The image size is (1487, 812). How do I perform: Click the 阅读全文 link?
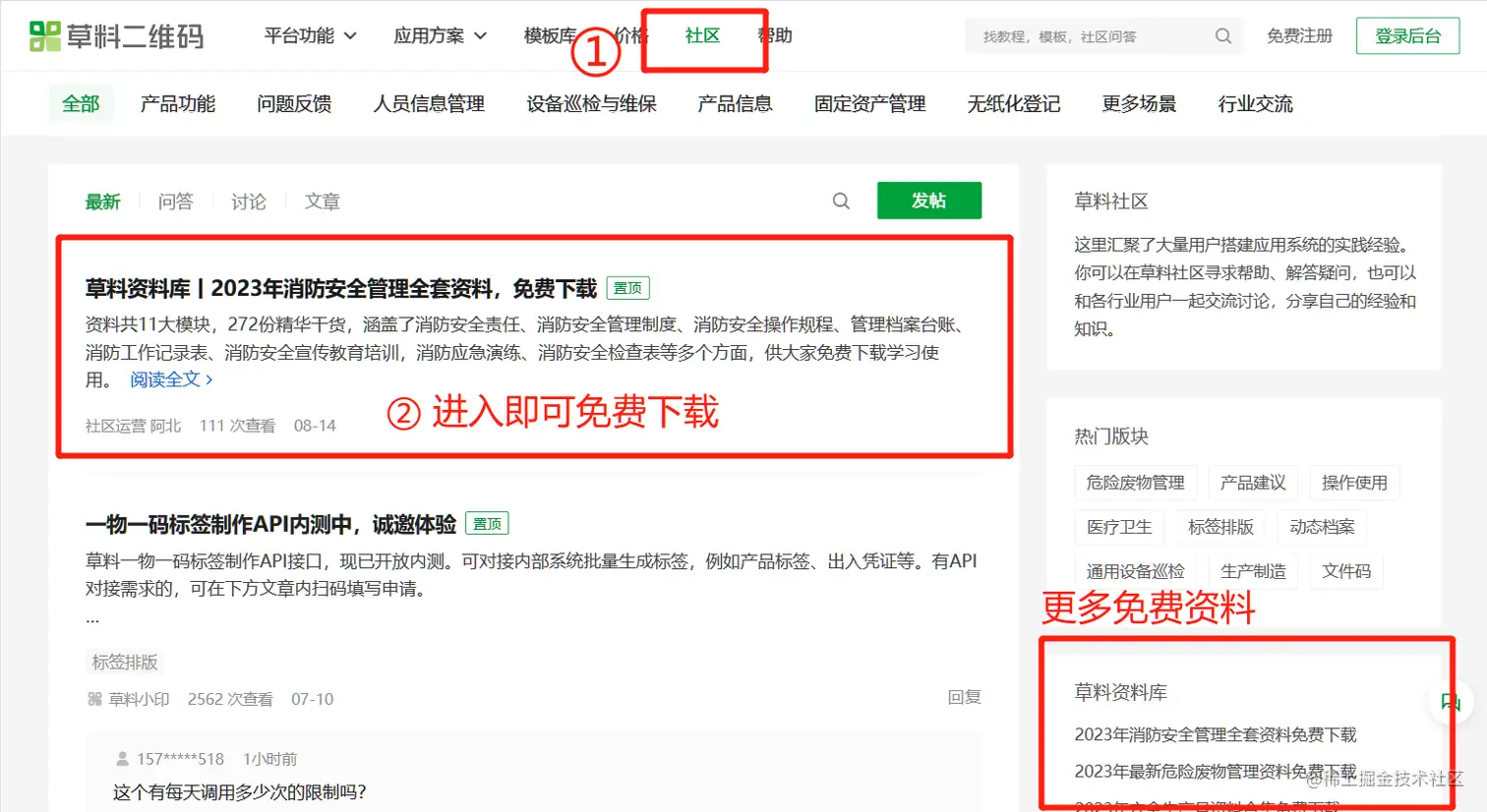pyautogui.click(x=171, y=379)
